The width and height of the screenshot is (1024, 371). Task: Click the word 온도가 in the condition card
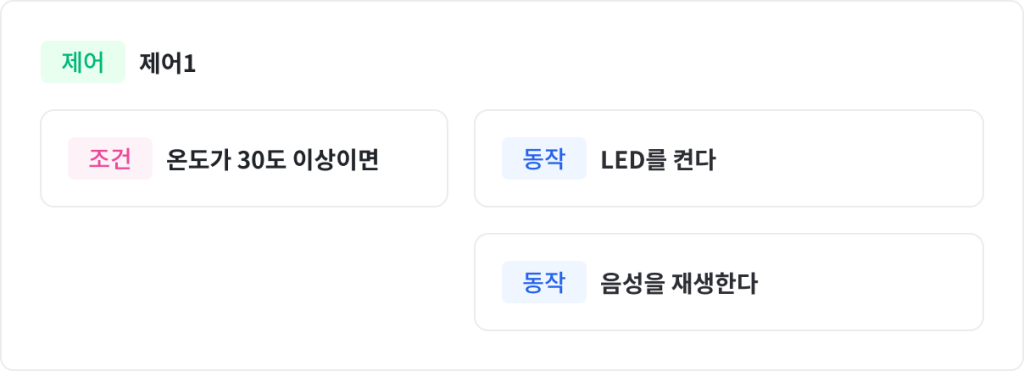197,159
